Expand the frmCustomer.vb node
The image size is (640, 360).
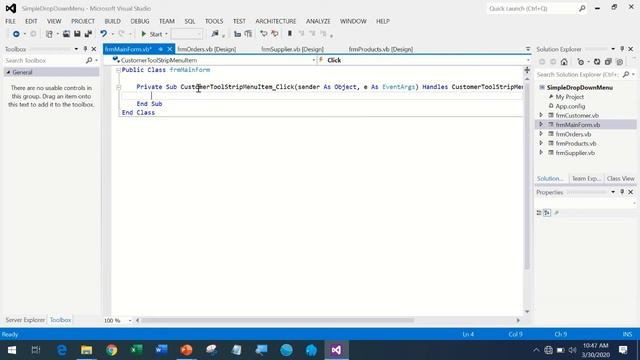click(541, 115)
